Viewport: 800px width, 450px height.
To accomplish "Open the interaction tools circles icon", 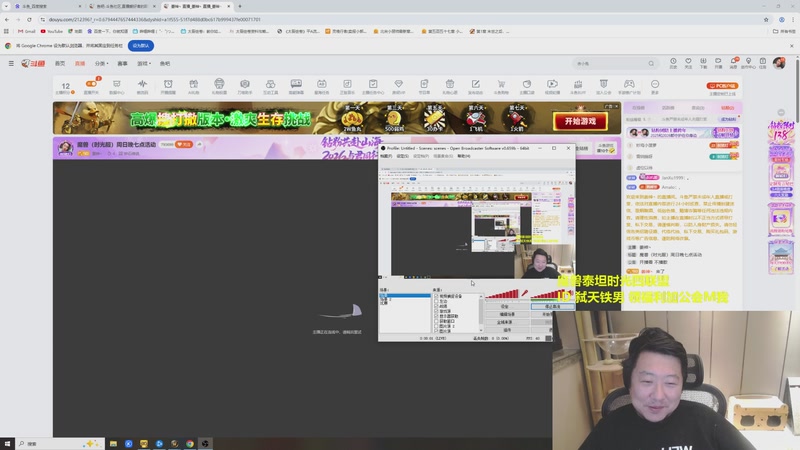I will pos(270,84).
